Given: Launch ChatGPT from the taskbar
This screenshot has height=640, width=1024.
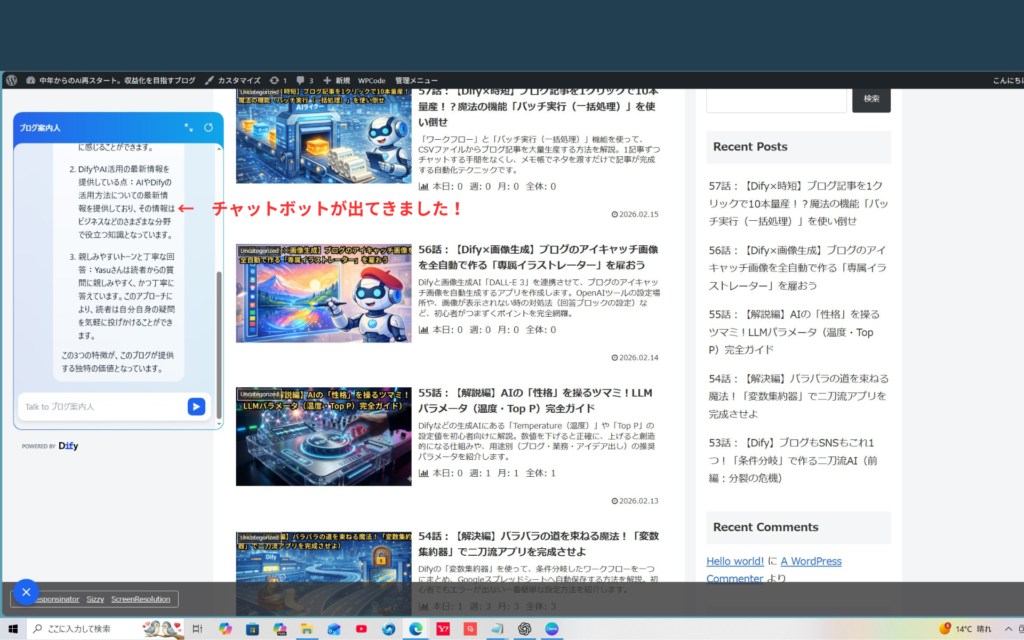Looking at the screenshot, I should tap(523, 628).
